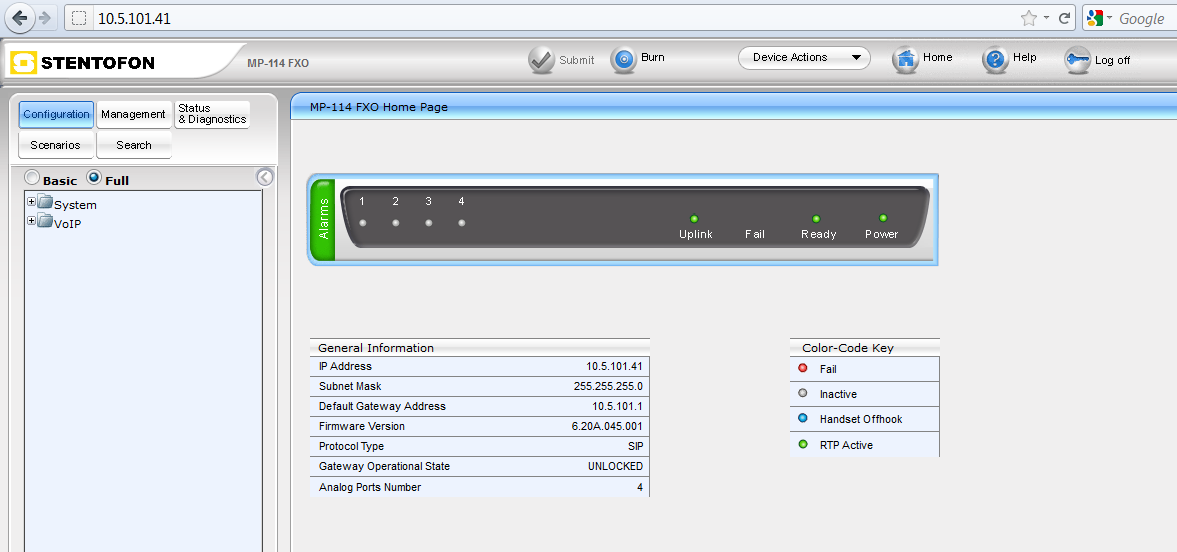This screenshot has height=552, width=1177.
Task: Switch to the Management tab
Action: coord(133,114)
